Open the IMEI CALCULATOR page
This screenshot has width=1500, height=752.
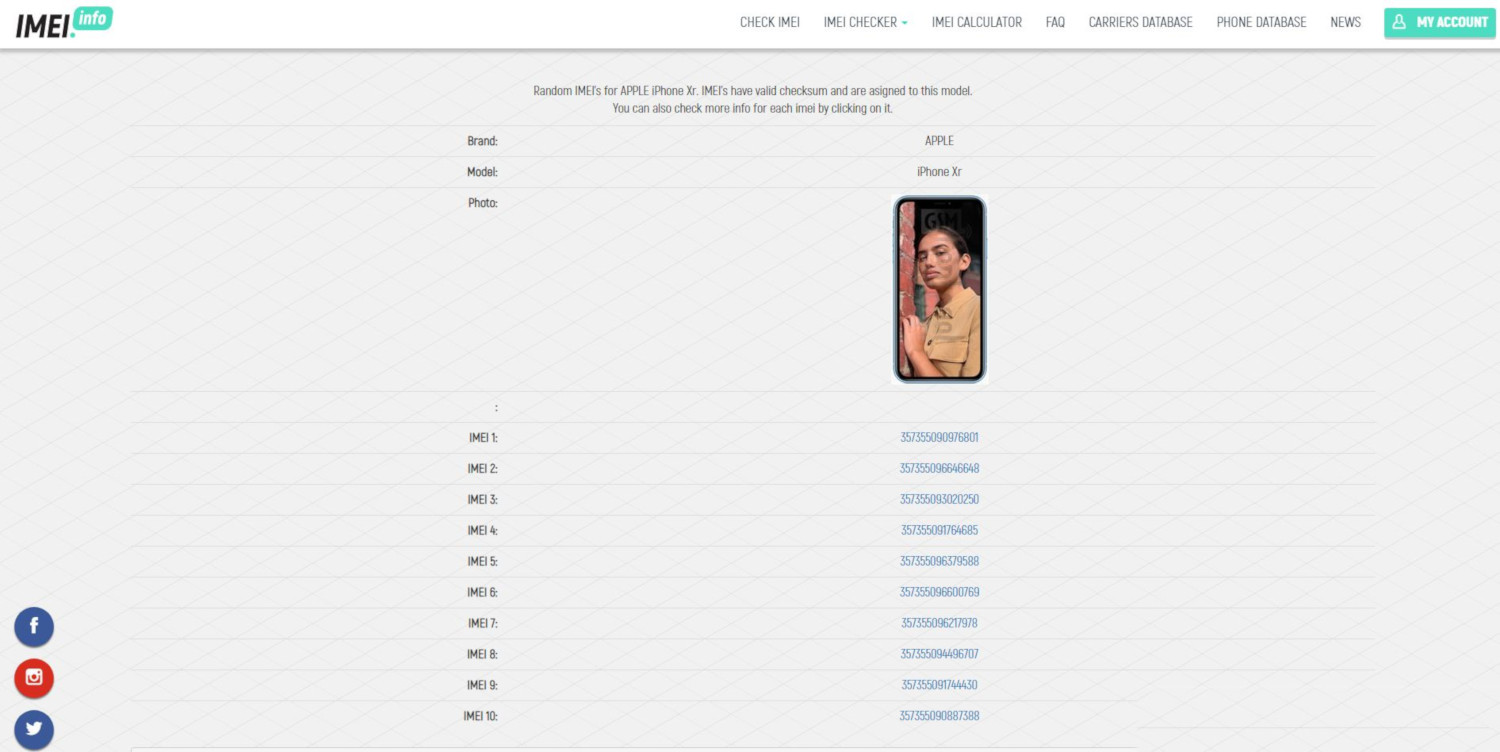pos(976,21)
